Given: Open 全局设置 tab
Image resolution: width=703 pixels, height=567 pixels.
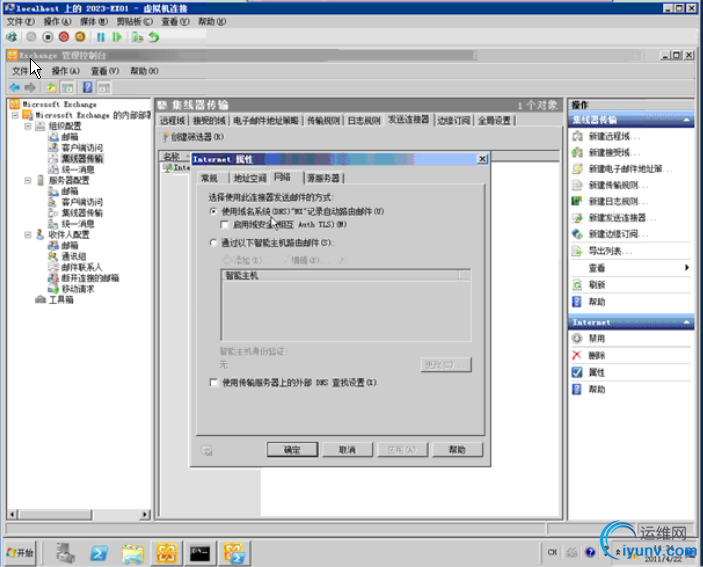Looking at the screenshot, I should [x=494, y=120].
